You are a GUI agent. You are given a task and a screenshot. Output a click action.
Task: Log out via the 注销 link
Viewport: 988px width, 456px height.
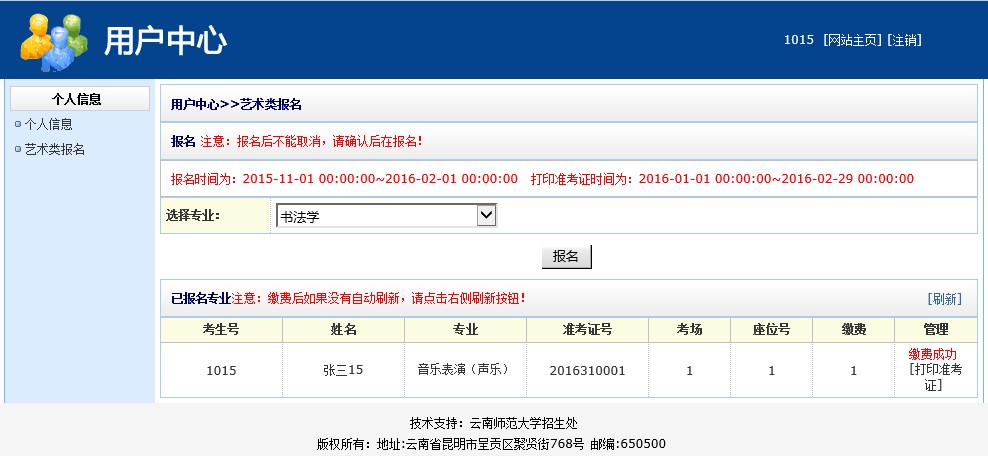click(x=904, y=40)
